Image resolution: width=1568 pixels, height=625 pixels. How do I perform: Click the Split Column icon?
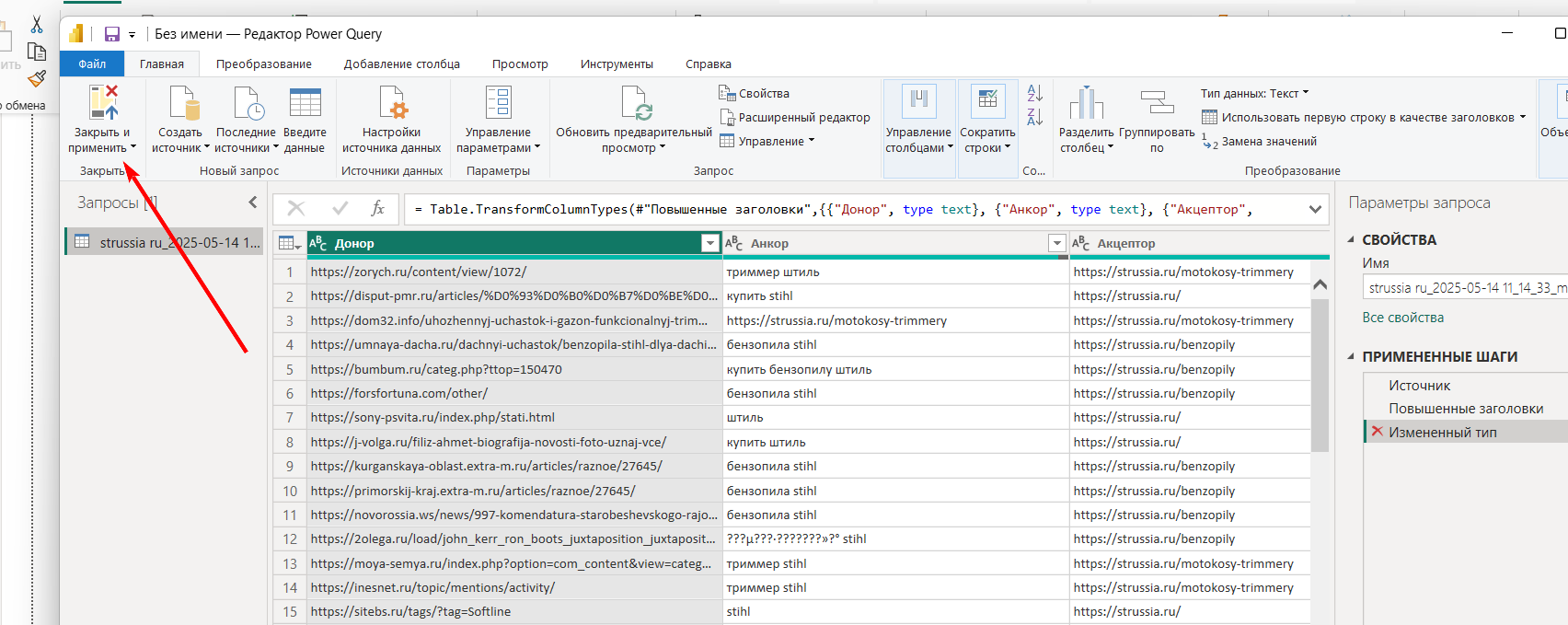pos(1086,103)
